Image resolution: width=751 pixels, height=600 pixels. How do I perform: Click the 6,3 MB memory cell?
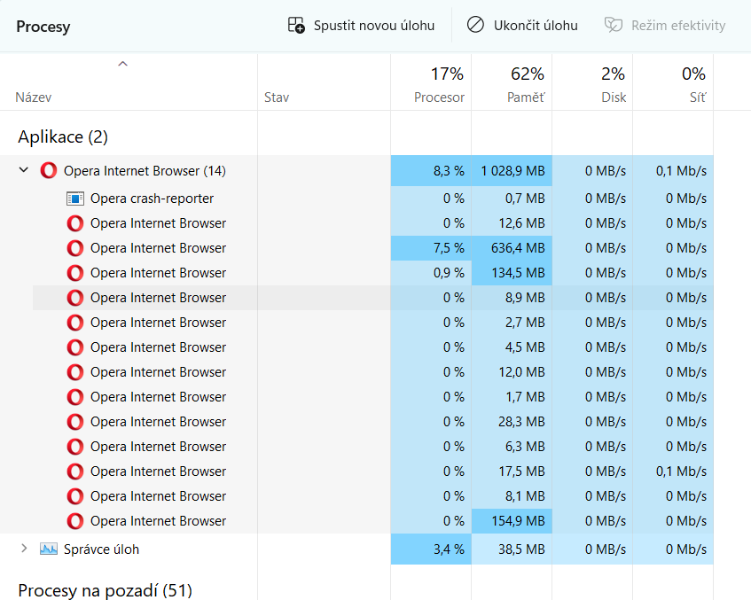(x=512, y=447)
